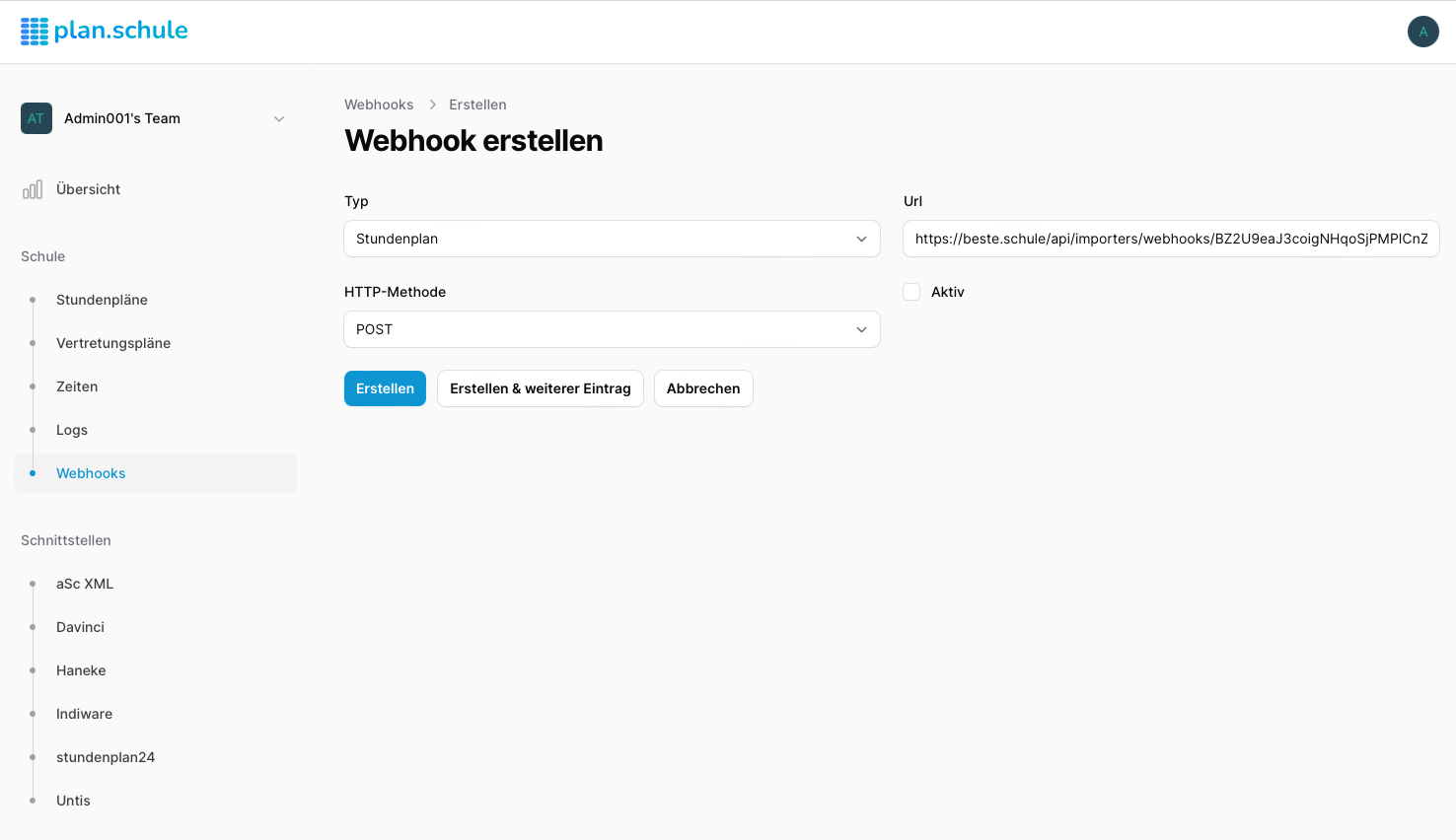Click the Abbrechen button
Image resolution: width=1456 pixels, height=840 pixels.
pyautogui.click(x=703, y=388)
